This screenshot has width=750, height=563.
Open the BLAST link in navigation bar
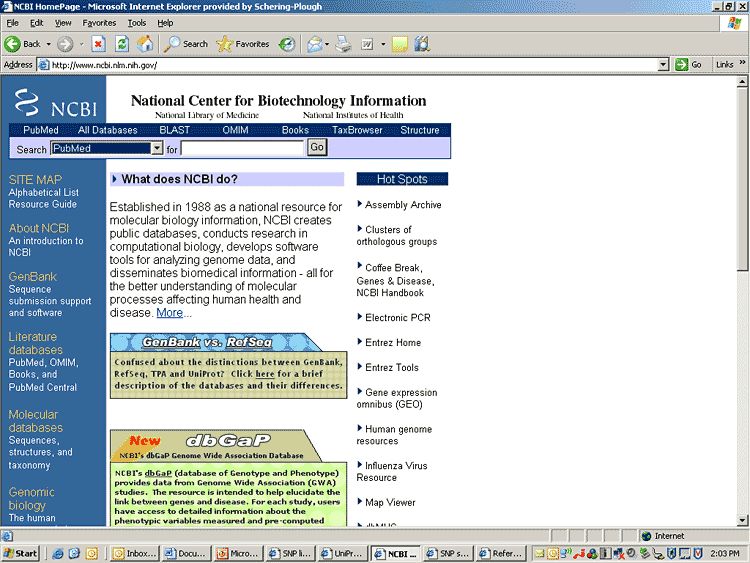click(x=175, y=130)
